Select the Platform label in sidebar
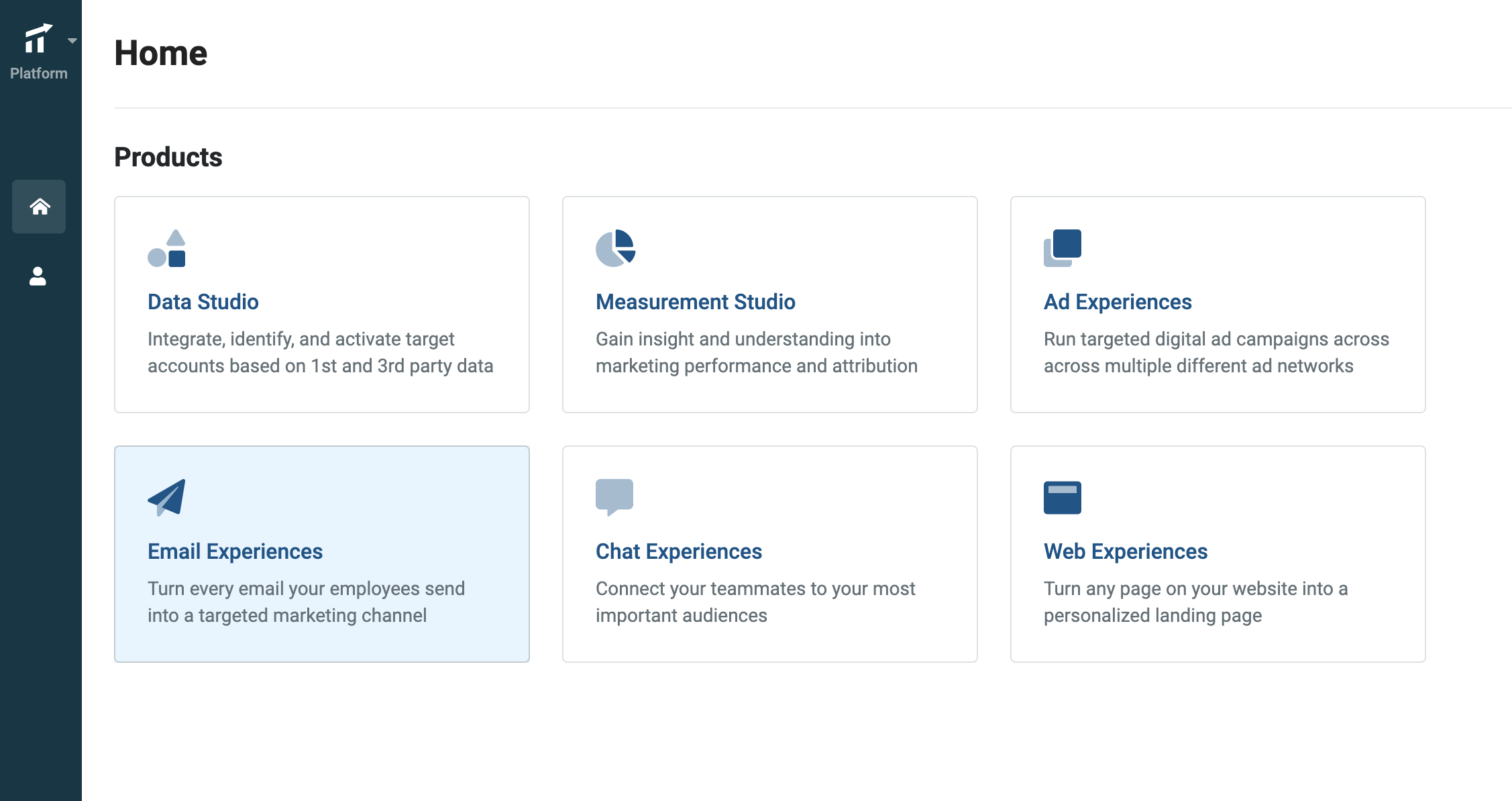This screenshot has height=801, width=1512. point(39,73)
